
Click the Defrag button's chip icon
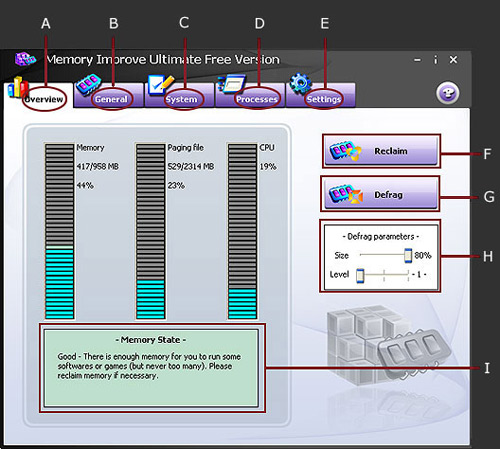(345, 194)
